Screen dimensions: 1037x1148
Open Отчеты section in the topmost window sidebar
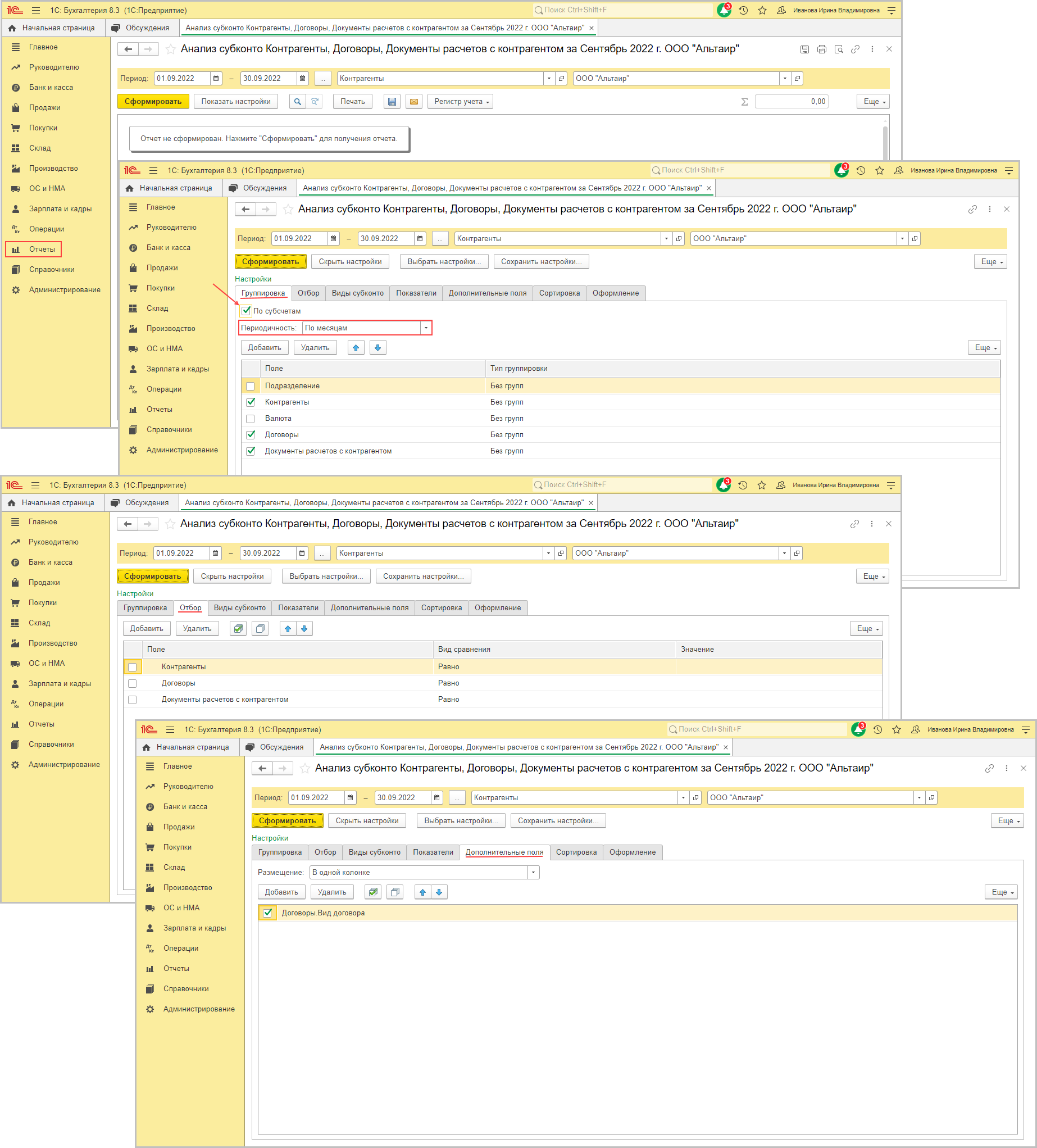(x=34, y=249)
